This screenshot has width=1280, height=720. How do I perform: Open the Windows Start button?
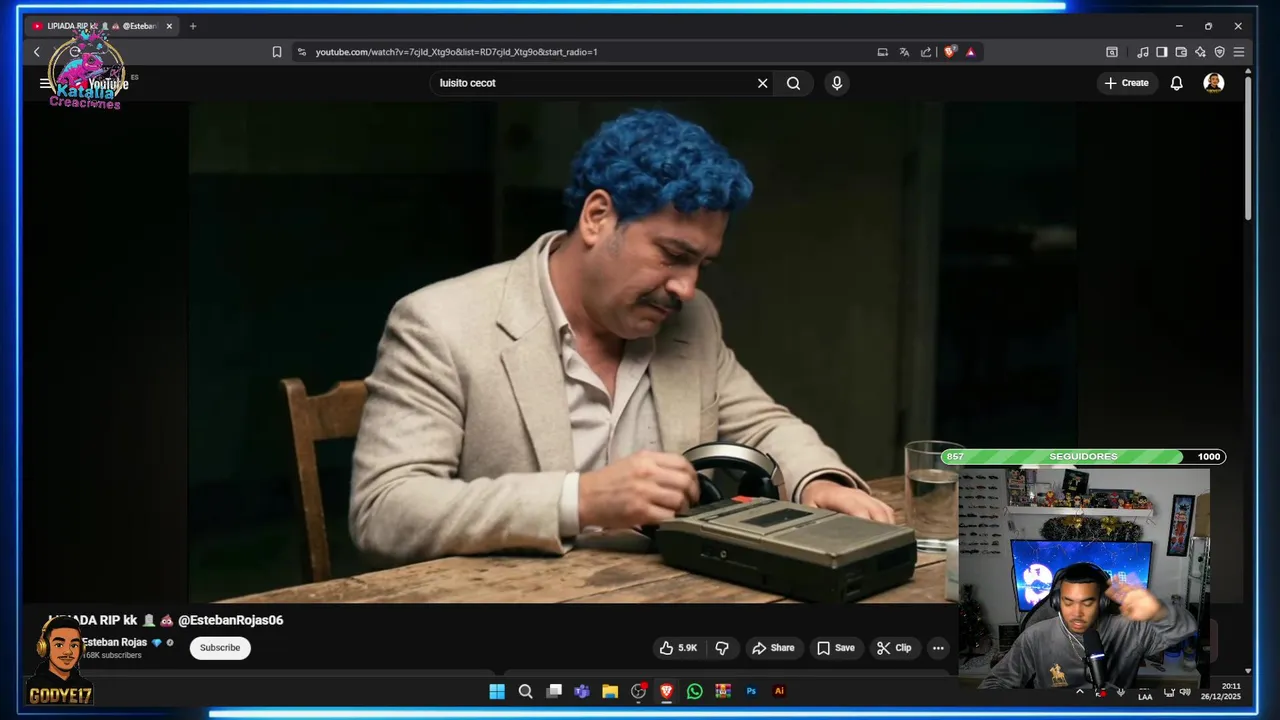click(497, 691)
